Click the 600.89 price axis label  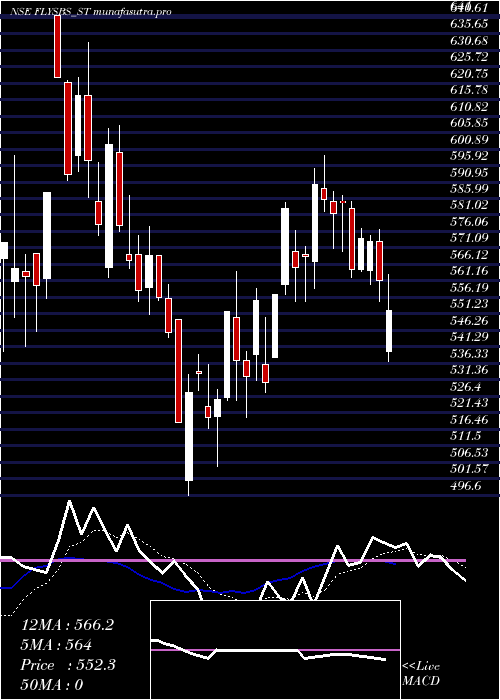click(470, 139)
